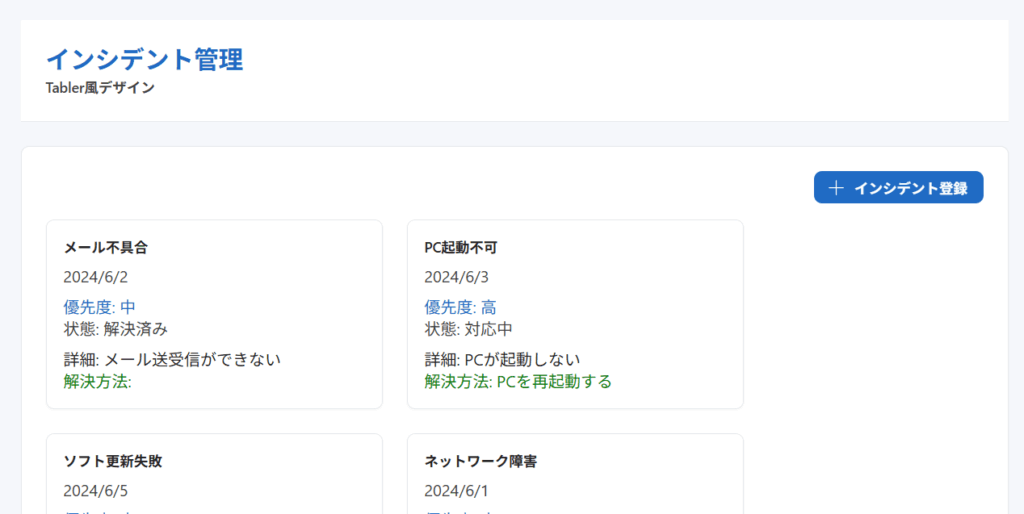Viewport: 1024px width, 514px height.
Task: Click the plus icon in the register button
Action: 837,188
